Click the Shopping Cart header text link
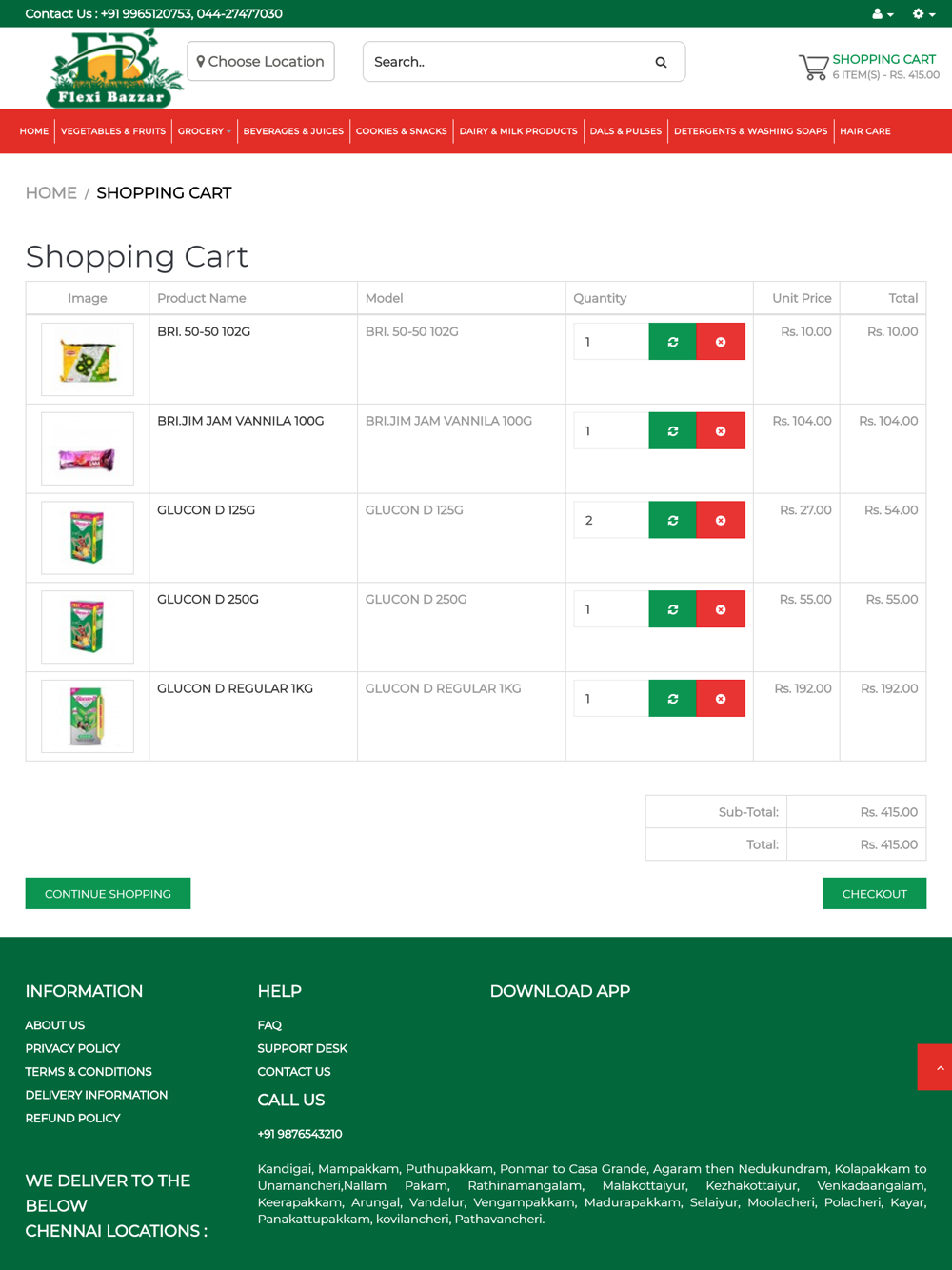Image resolution: width=952 pixels, height=1270 pixels. (x=884, y=59)
